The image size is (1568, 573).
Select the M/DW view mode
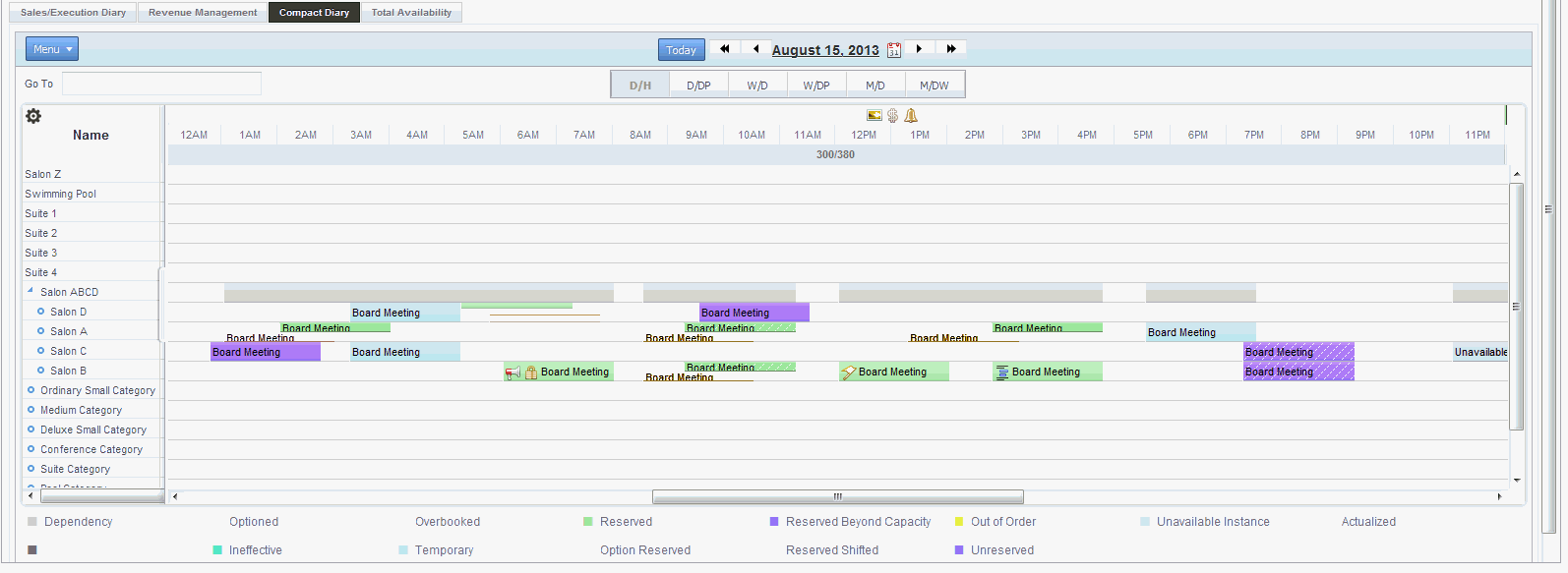click(x=935, y=86)
